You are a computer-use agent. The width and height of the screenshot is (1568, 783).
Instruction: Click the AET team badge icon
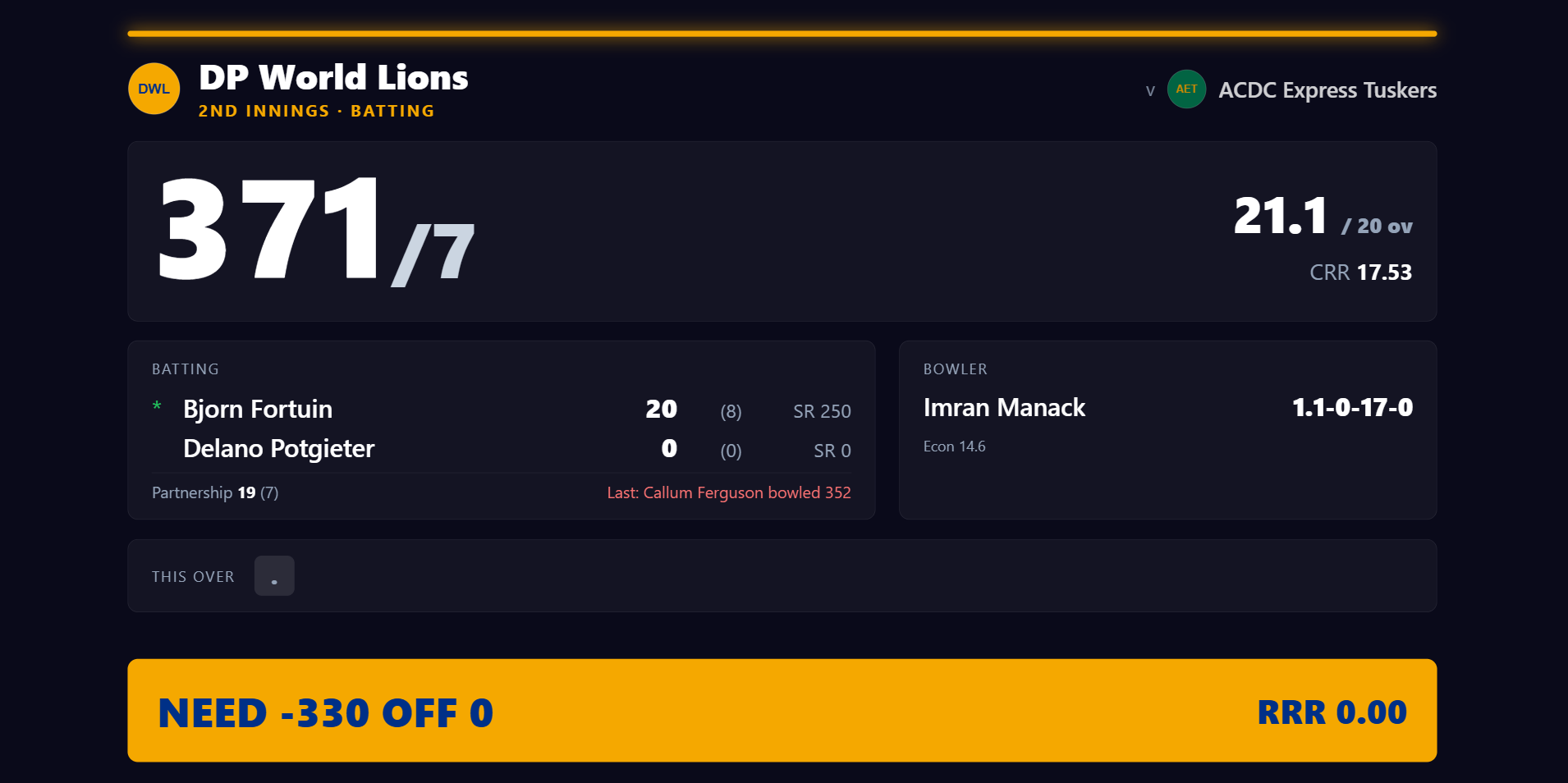tap(1186, 89)
